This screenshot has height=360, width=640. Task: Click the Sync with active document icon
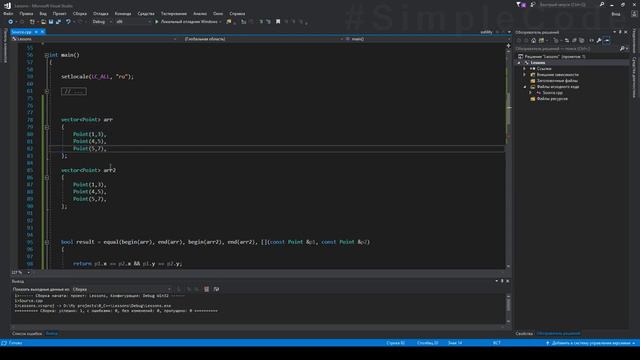(x=567, y=40)
